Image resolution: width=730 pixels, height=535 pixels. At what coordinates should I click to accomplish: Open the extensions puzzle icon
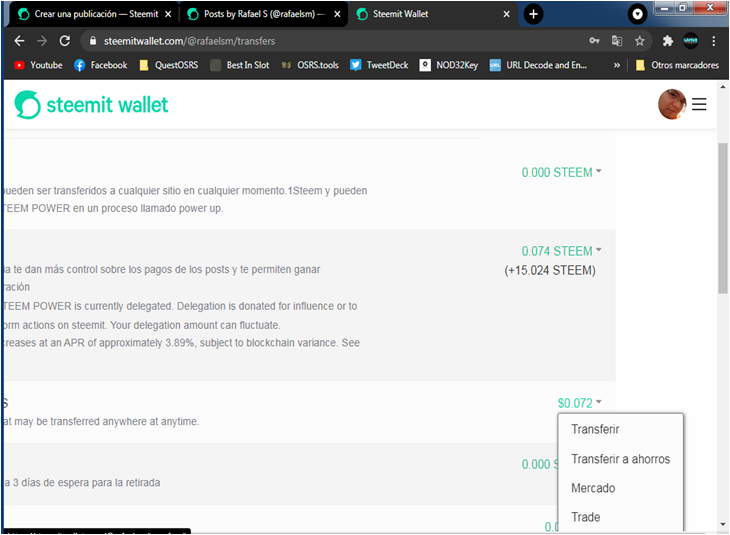click(668, 41)
